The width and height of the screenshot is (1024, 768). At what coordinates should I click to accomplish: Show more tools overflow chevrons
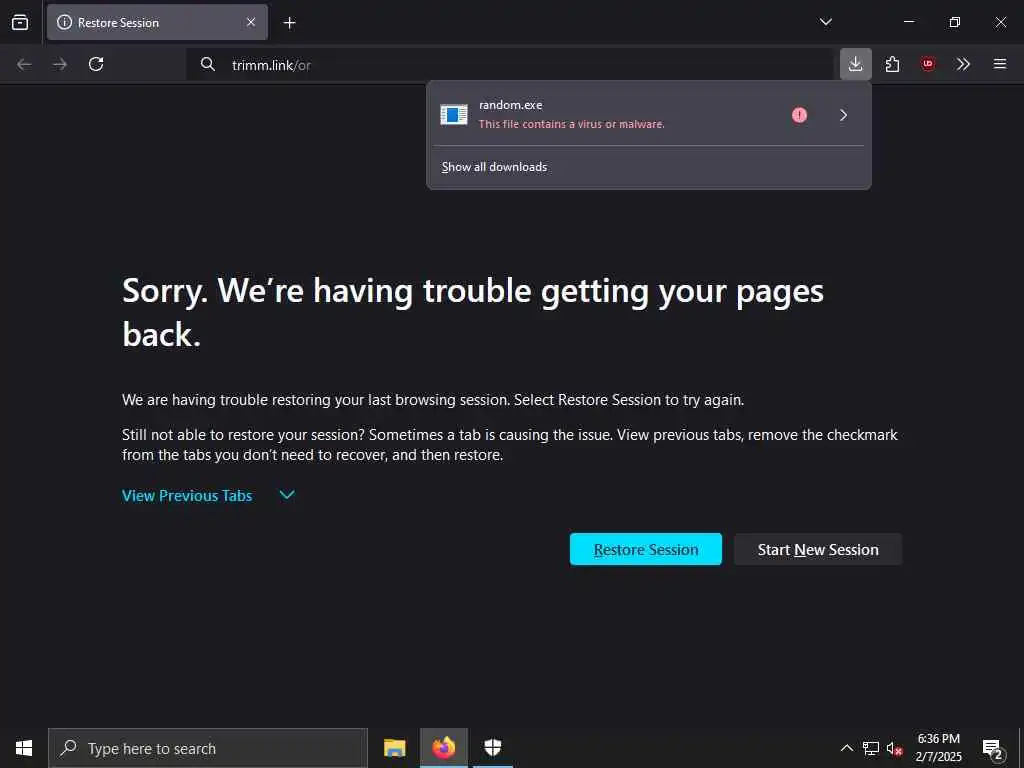tap(963, 64)
